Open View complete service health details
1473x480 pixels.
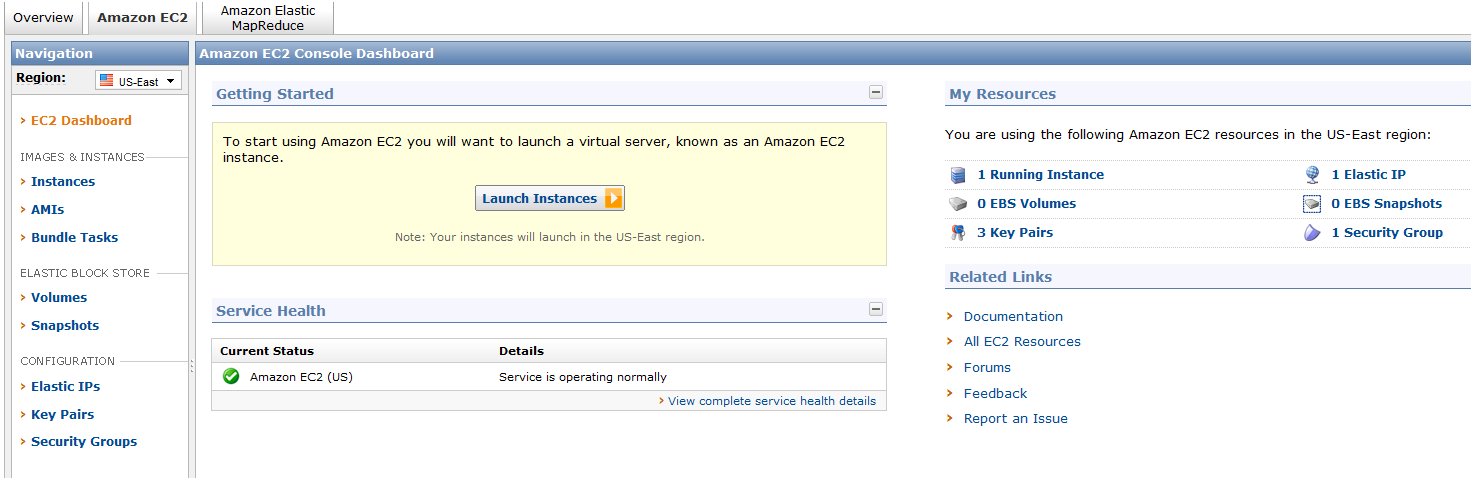pos(772,401)
